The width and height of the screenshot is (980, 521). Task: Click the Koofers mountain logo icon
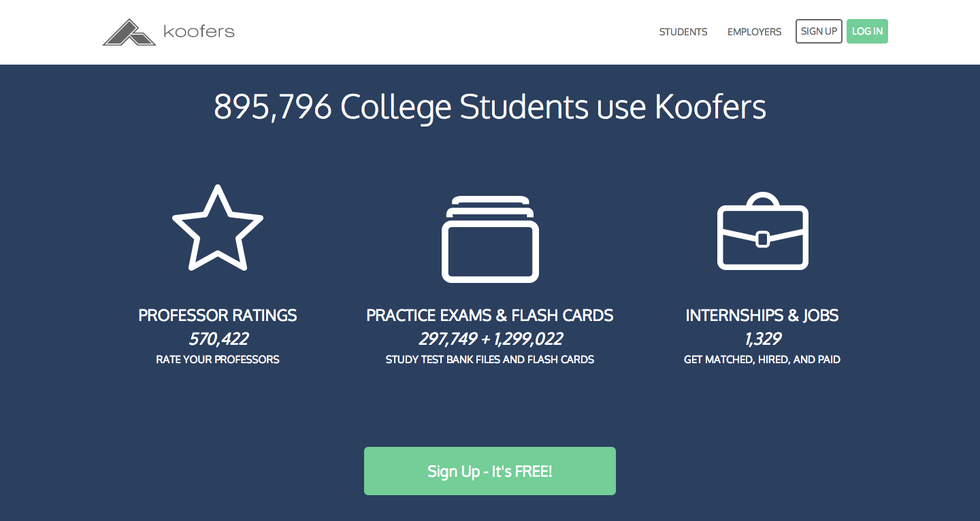click(x=129, y=32)
